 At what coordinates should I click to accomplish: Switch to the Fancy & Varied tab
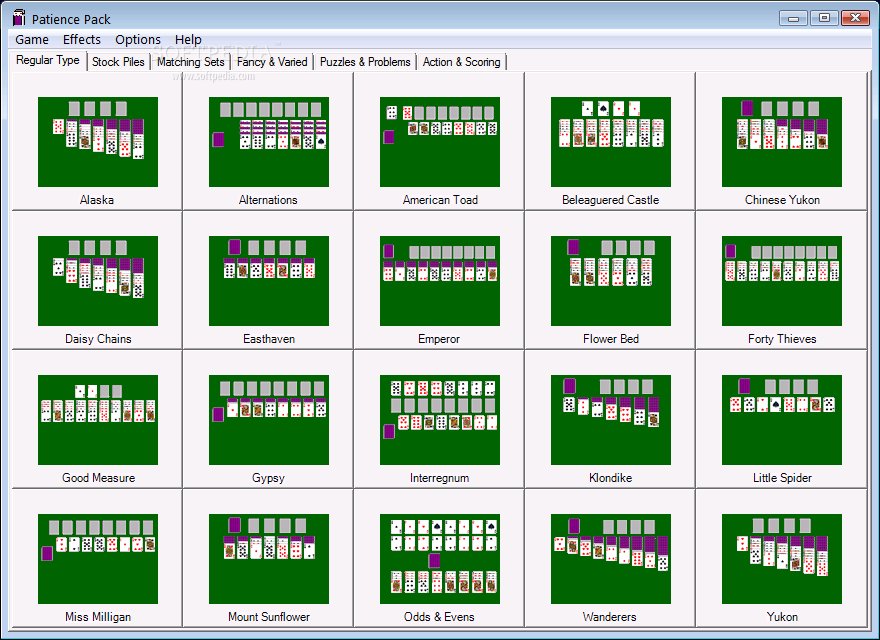(272, 62)
